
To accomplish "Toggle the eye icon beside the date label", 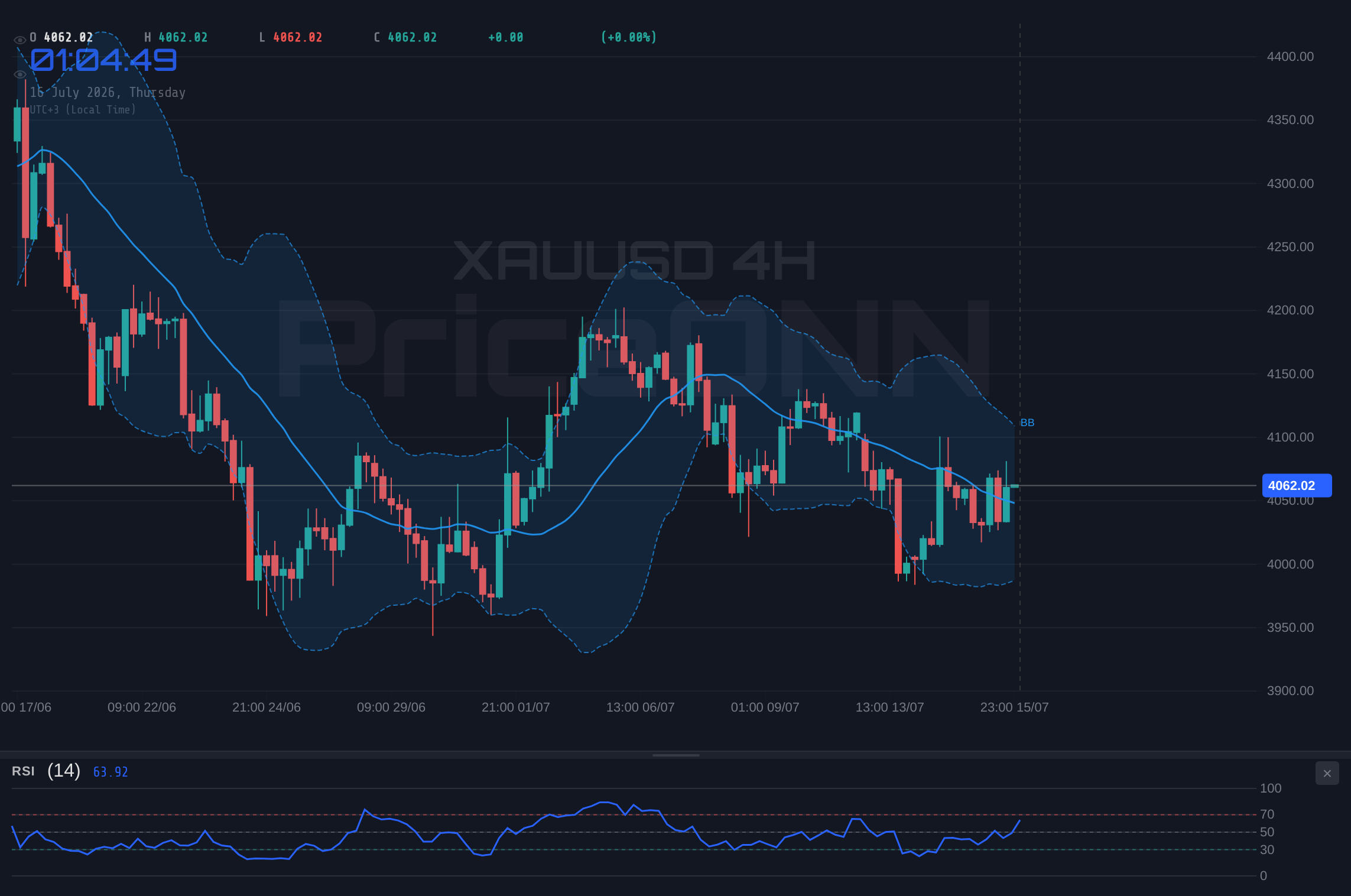I will click(x=20, y=74).
